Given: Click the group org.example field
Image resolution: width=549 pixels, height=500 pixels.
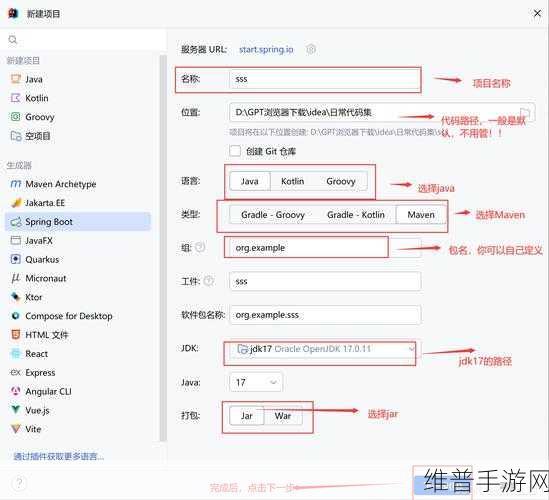Looking at the screenshot, I should 325,248.
